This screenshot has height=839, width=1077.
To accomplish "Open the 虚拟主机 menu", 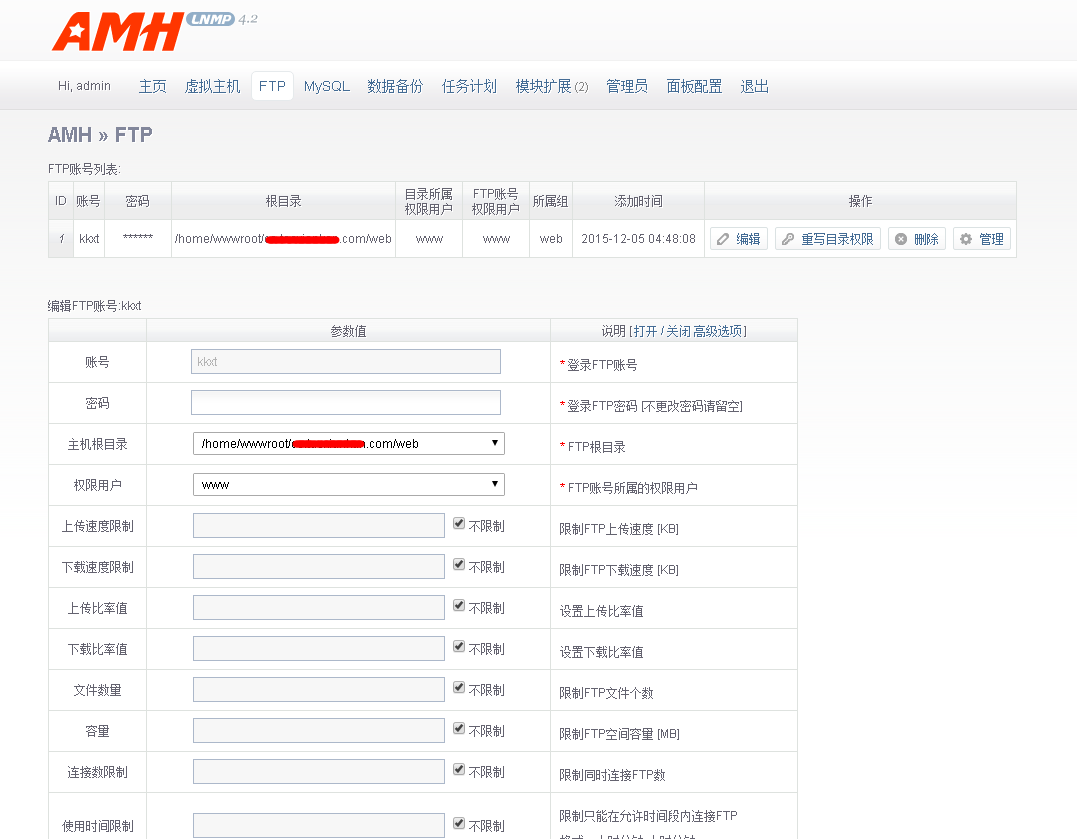I will click(212, 87).
